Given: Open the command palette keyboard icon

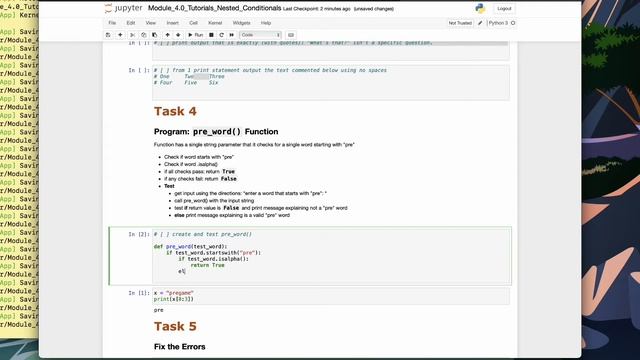Looking at the screenshot, I should click(291, 35).
